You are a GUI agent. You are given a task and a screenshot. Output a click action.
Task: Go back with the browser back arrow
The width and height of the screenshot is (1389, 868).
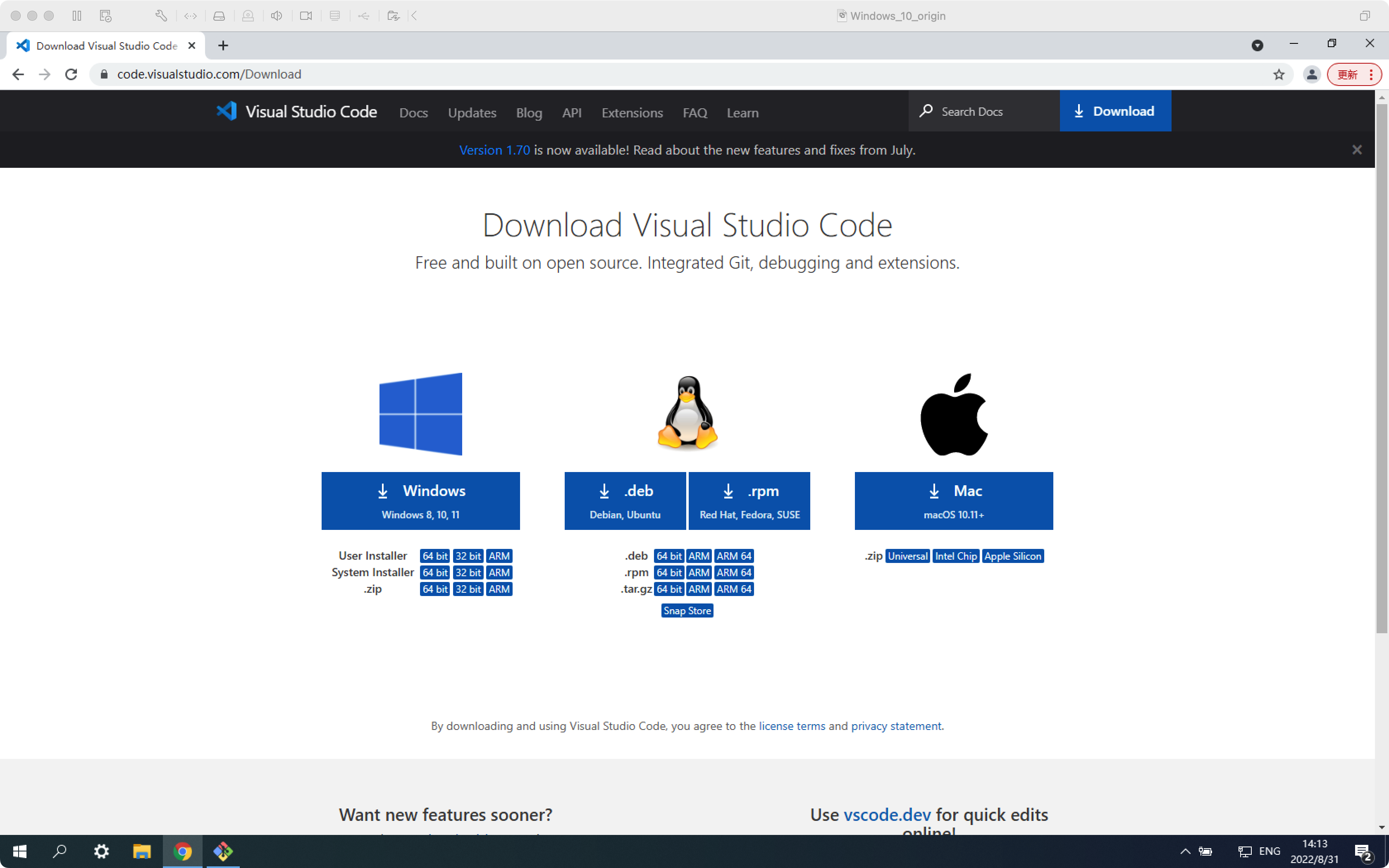(18, 74)
